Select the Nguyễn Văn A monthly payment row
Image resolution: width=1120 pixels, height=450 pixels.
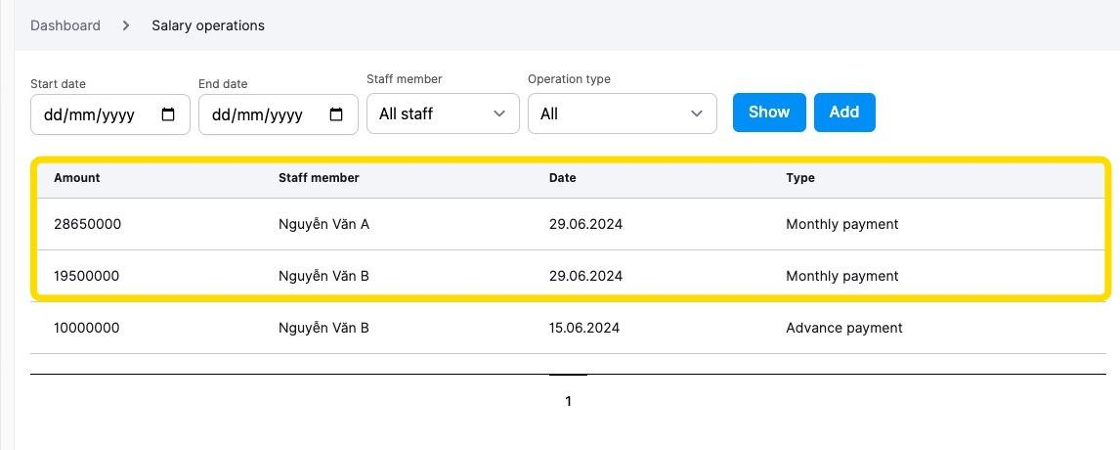568,224
